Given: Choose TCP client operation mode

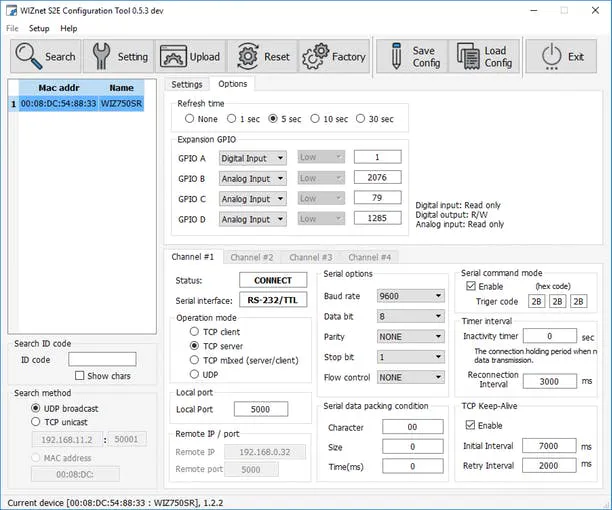Looking at the screenshot, I should 194,332.
